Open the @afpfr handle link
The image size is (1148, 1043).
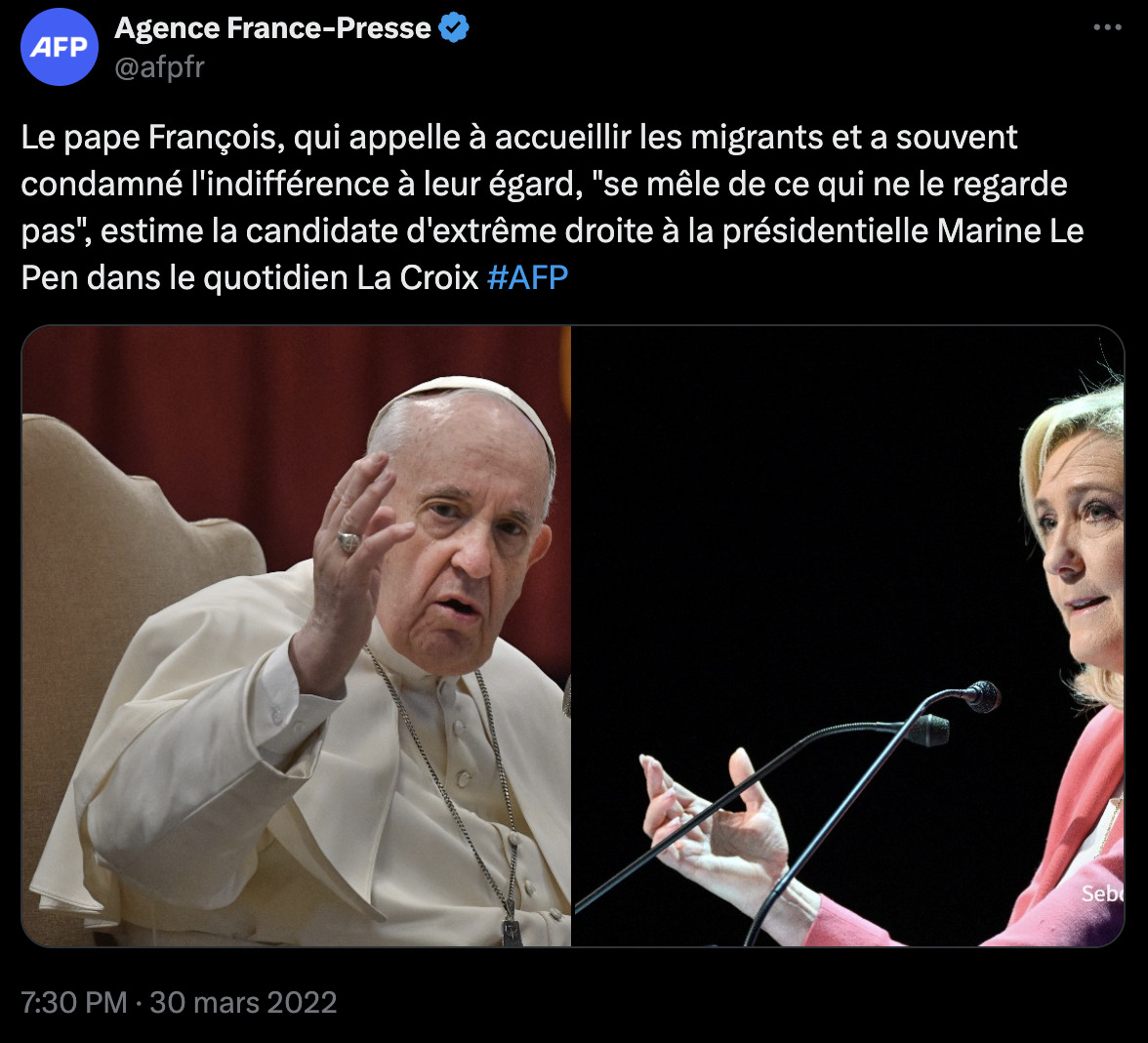(160, 67)
